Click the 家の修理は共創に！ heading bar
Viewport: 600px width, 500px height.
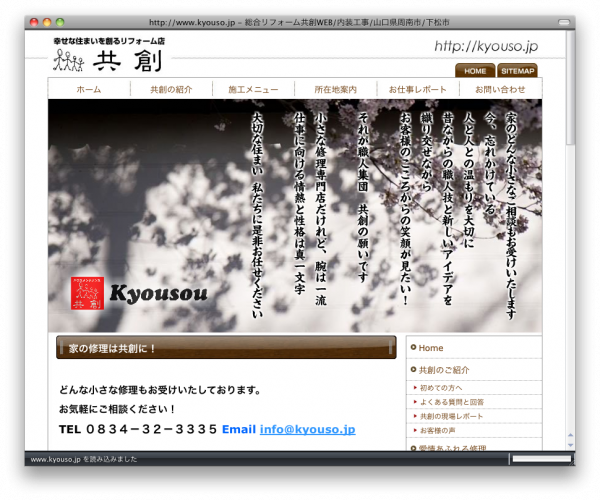coord(226,348)
